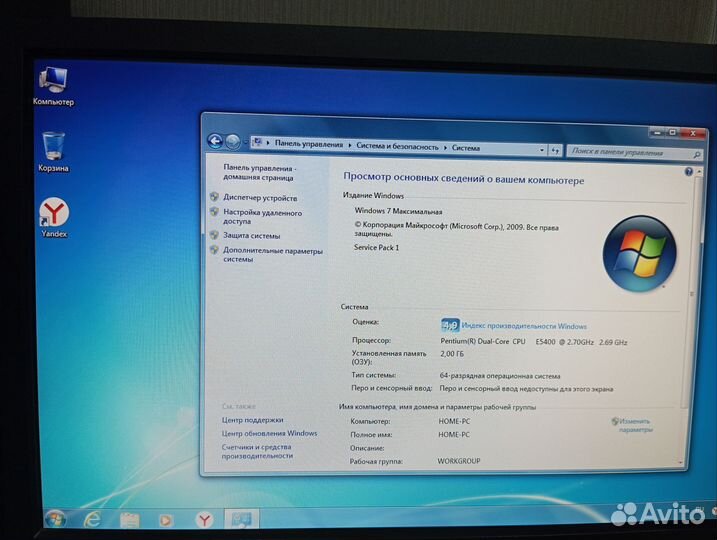Open Windows Explorer folder in taskbar
717x540 pixels.
[x=130, y=520]
